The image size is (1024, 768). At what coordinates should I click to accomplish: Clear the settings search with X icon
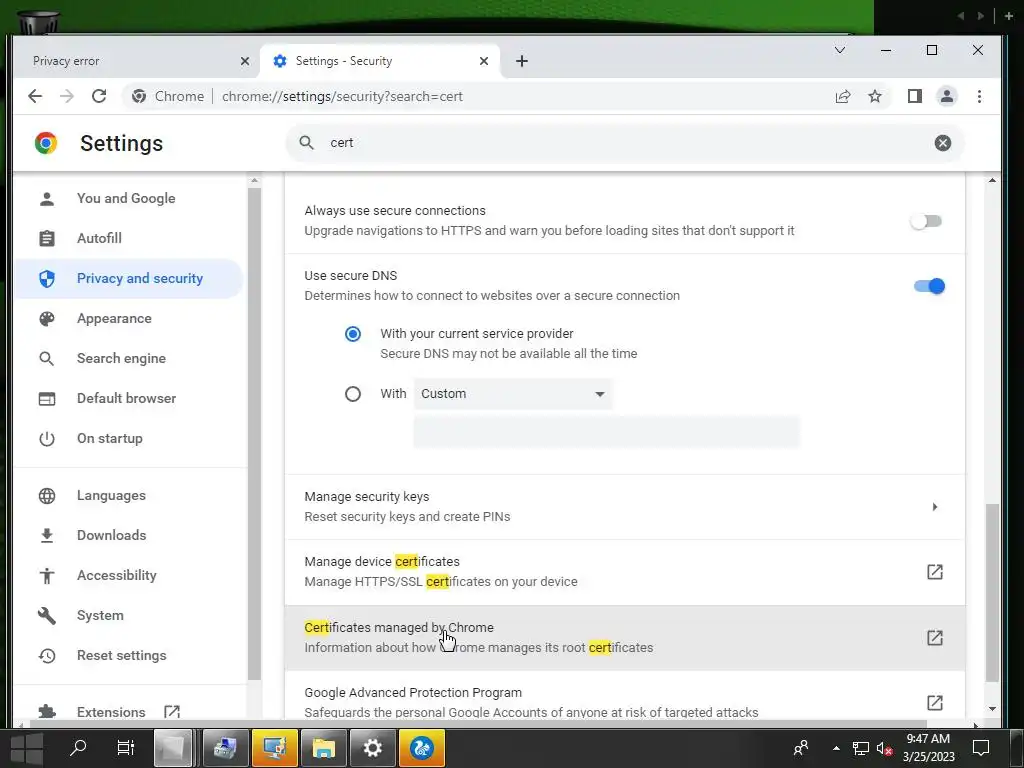(942, 143)
